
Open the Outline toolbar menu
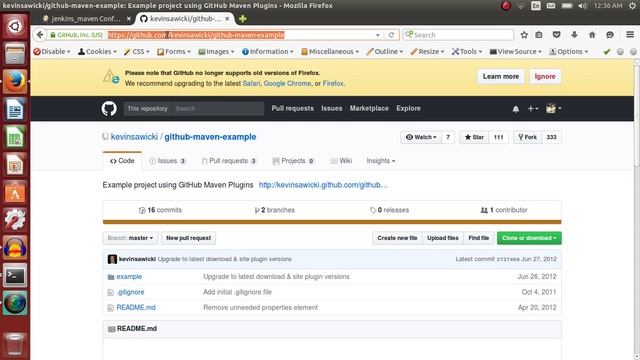pos(384,52)
